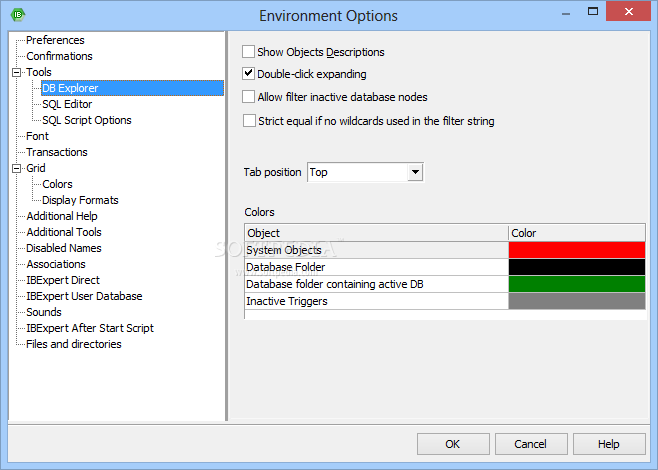This screenshot has width=658, height=470.
Task: Select Additional Tools in the tree
Action: click(64, 232)
